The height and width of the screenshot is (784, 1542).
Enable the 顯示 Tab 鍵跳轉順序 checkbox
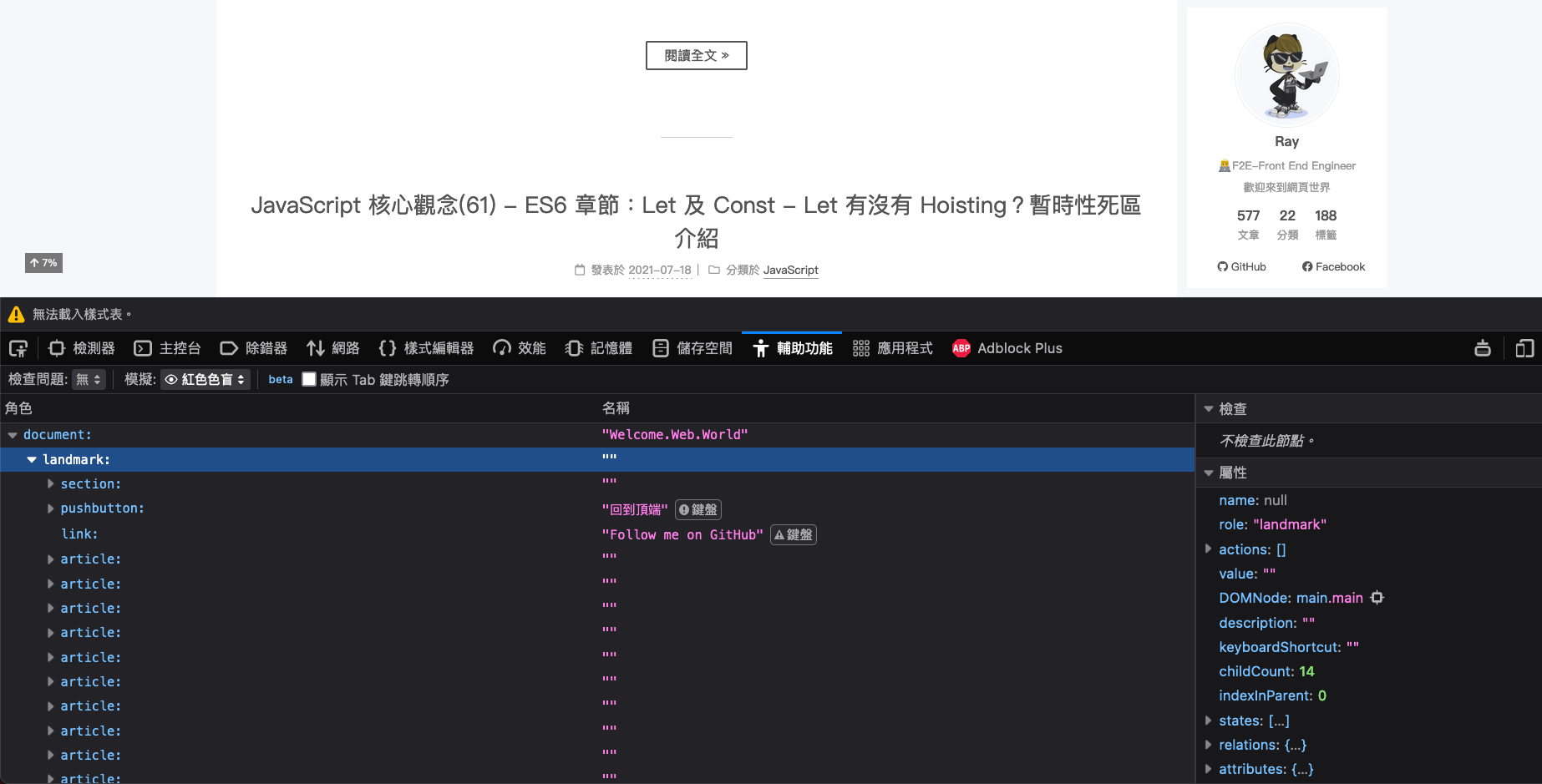pos(309,379)
